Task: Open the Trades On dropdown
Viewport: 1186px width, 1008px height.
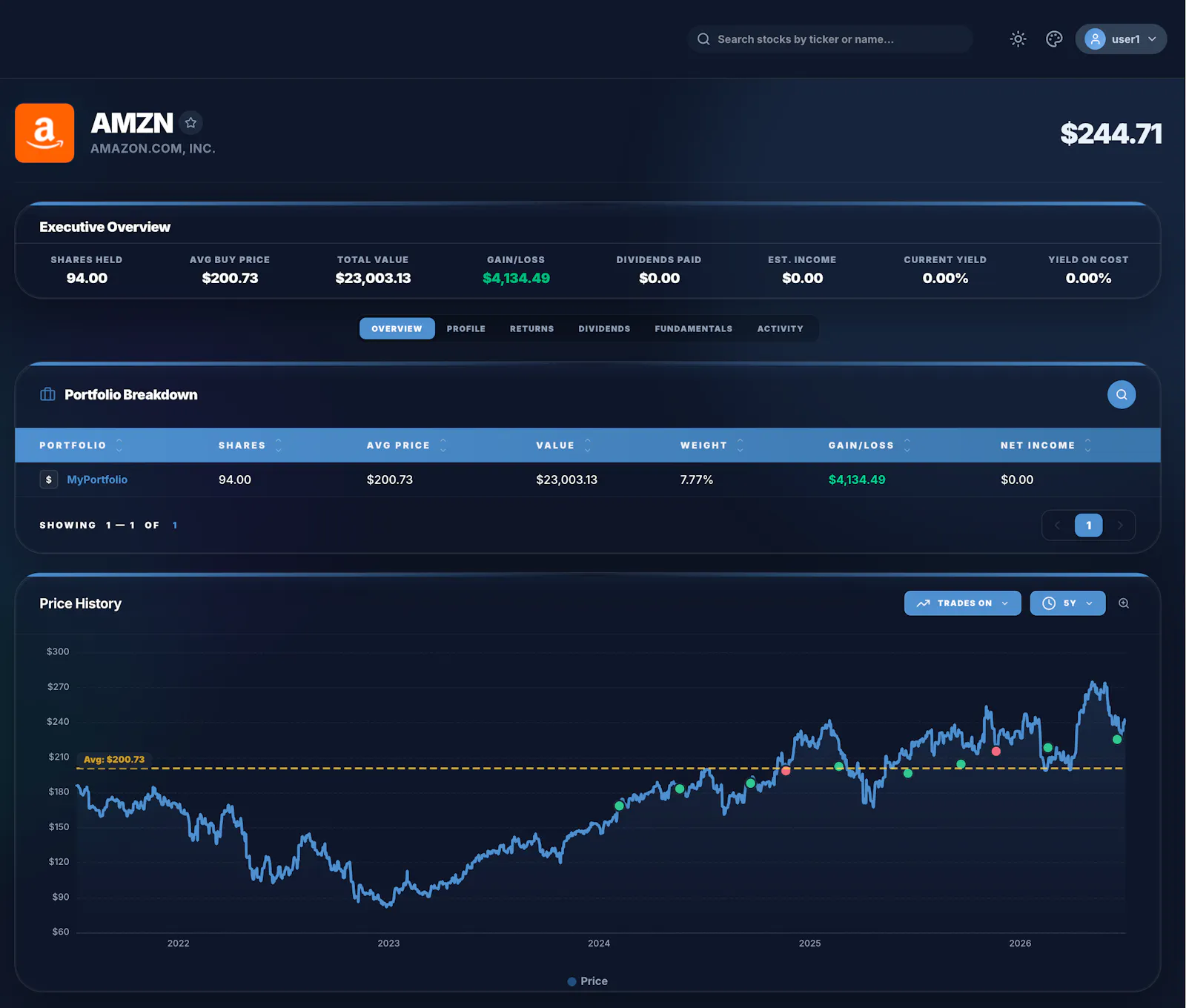Action: point(962,603)
